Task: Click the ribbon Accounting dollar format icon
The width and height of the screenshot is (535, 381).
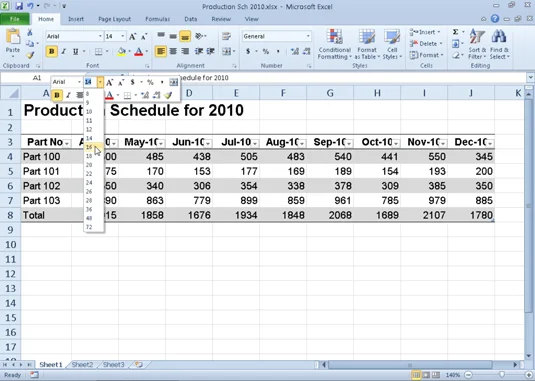Action: (x=248, y=52)
